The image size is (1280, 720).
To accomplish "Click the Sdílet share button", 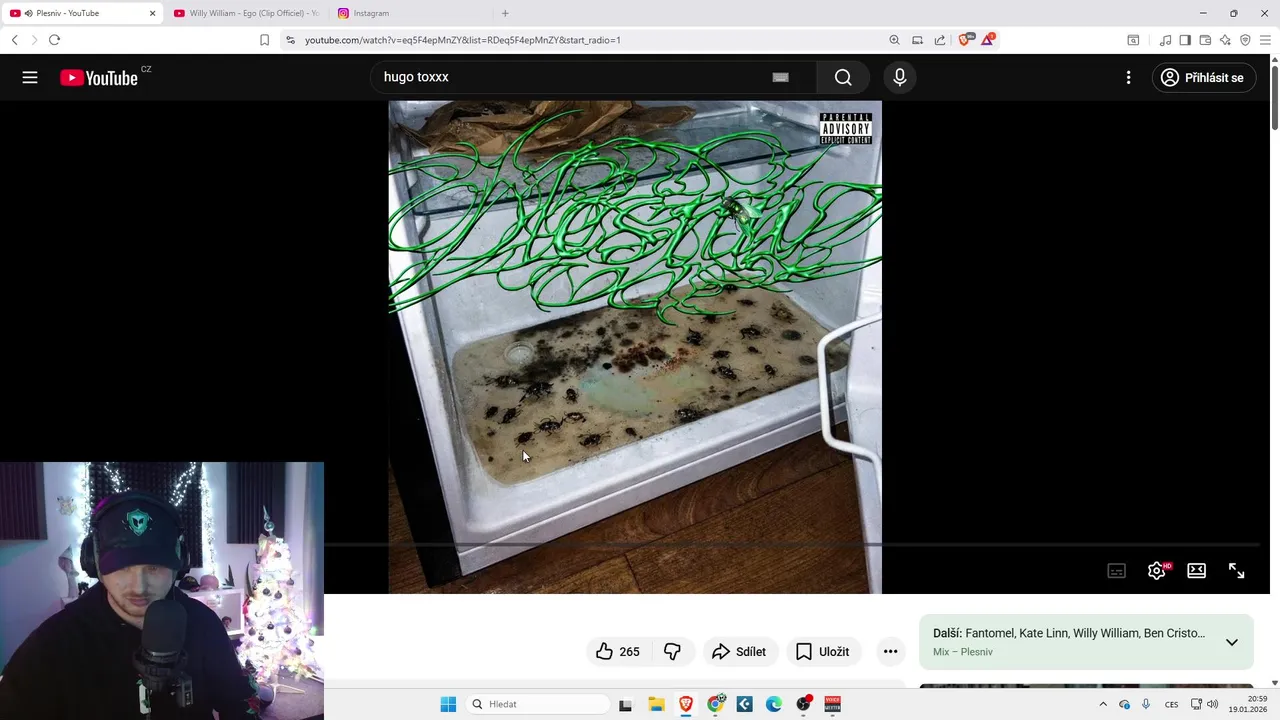I will click(x=739, y=652).
